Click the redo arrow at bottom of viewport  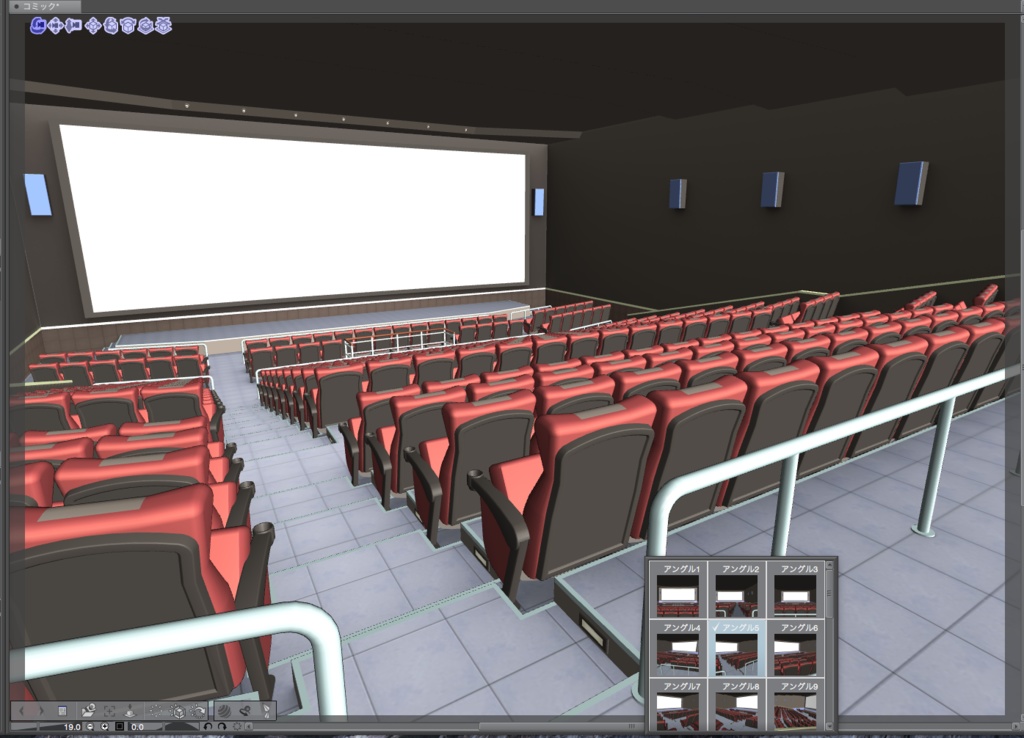221,725
